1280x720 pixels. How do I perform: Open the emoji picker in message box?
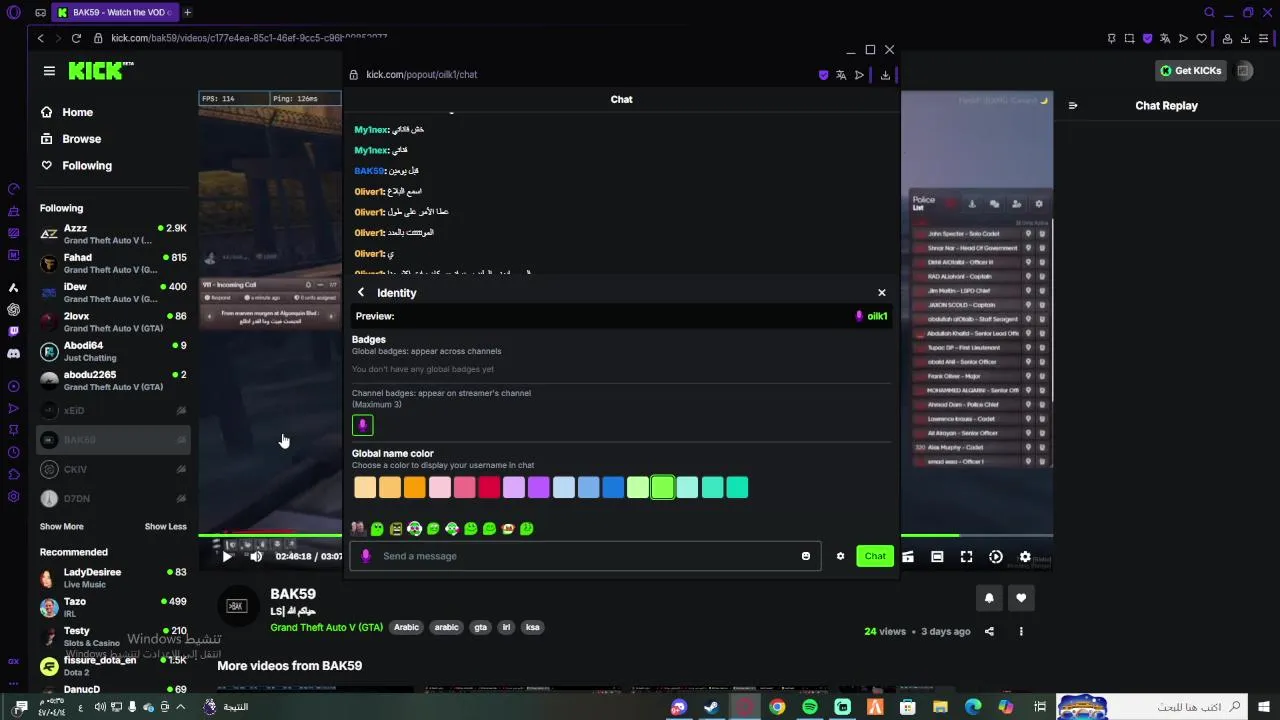806,556
